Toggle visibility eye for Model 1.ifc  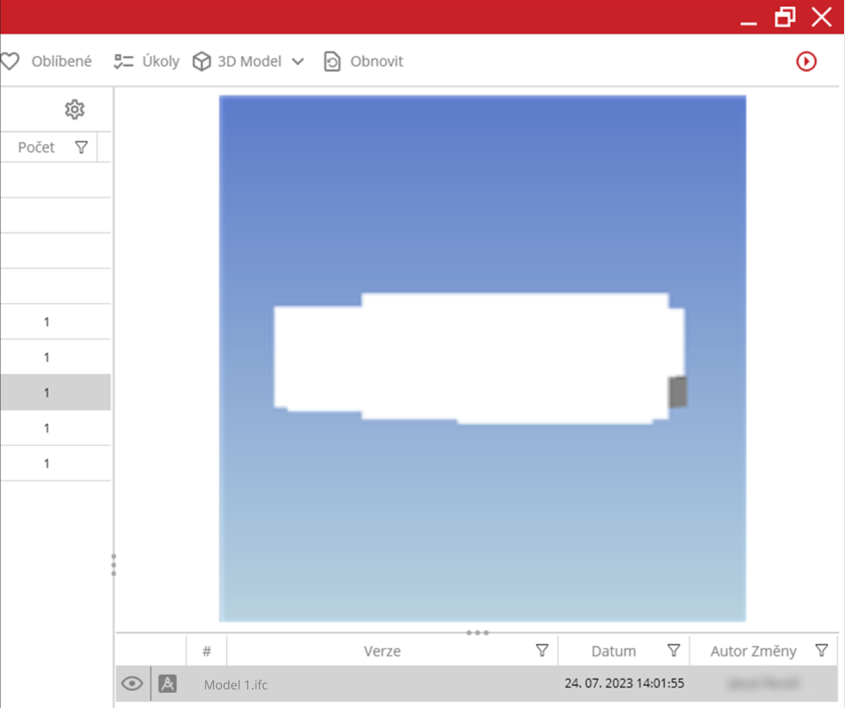132,684
